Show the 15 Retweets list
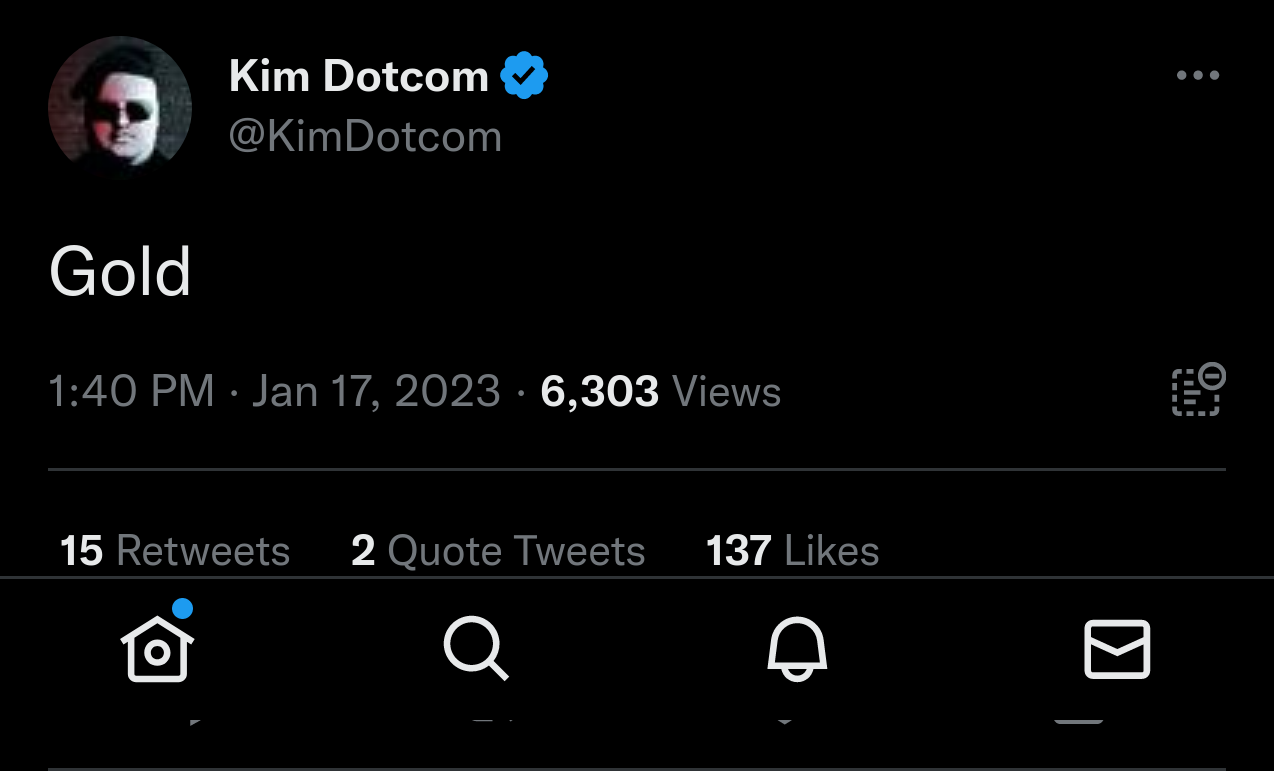 [175, 551]
